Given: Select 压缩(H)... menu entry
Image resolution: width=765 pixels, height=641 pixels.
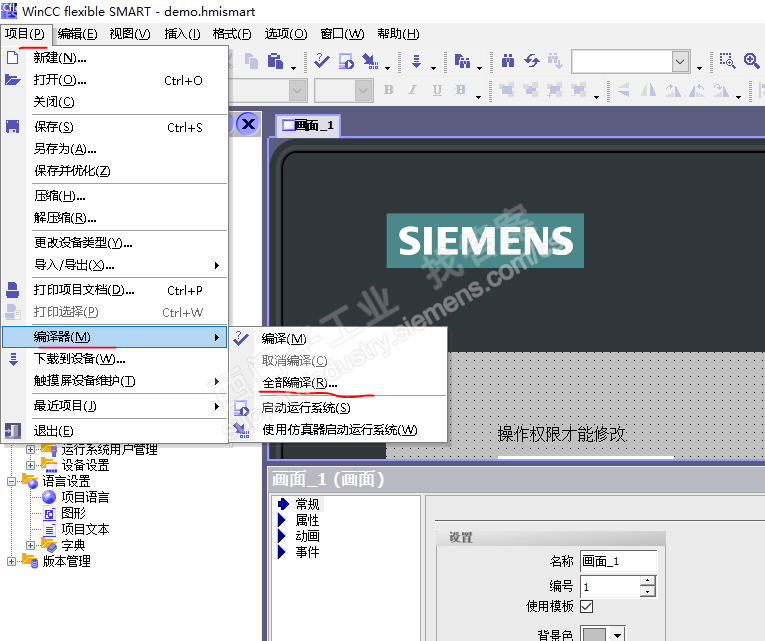Looking at the screenshot, I should [x=115, y=196].
